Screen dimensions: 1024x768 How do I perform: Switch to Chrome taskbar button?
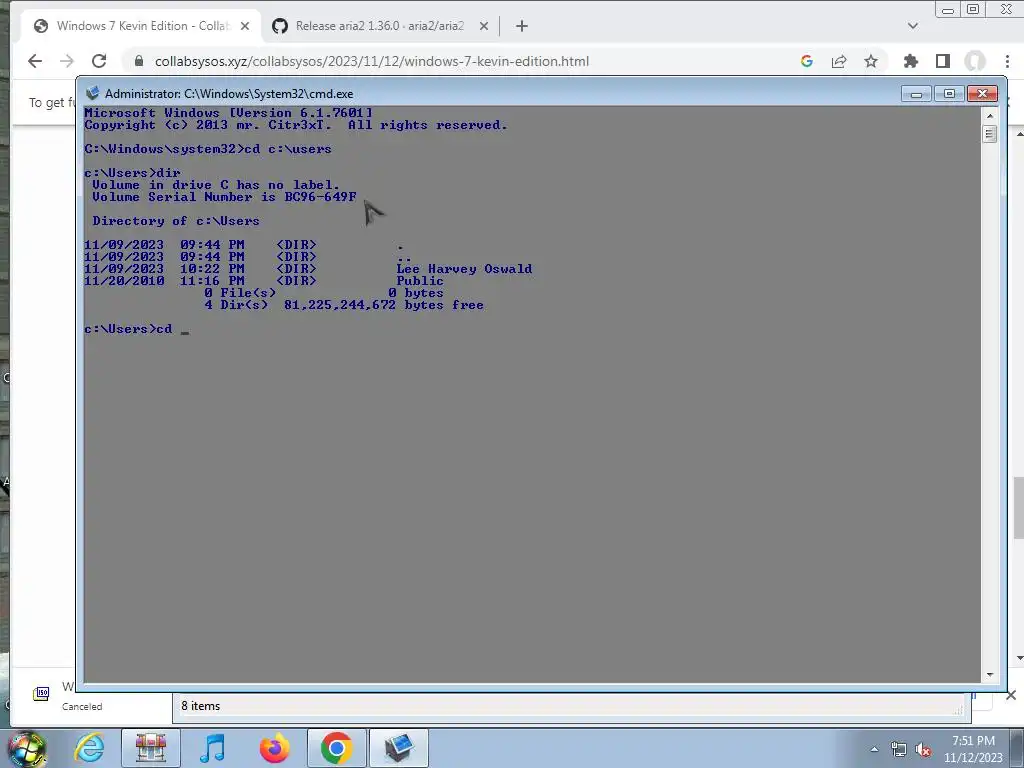pos(336,748)
